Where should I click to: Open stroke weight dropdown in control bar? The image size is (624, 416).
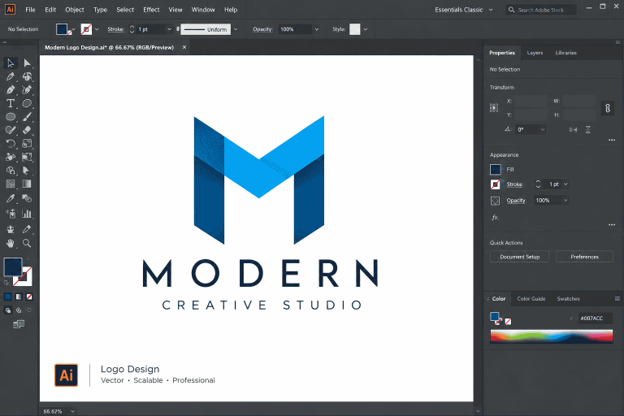(169, 29)
